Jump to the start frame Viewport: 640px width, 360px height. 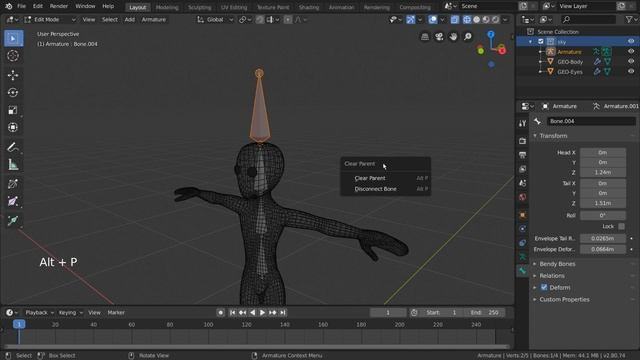(x=232, y=313)
